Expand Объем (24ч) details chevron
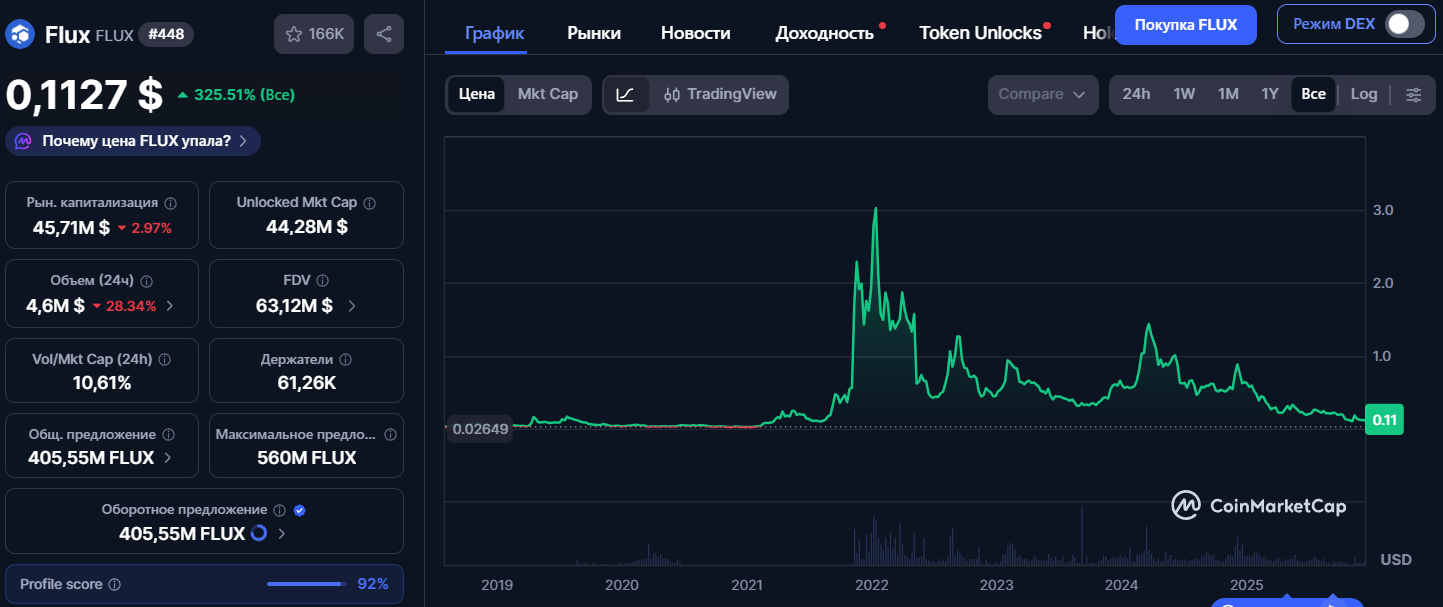 pos(172,306)
